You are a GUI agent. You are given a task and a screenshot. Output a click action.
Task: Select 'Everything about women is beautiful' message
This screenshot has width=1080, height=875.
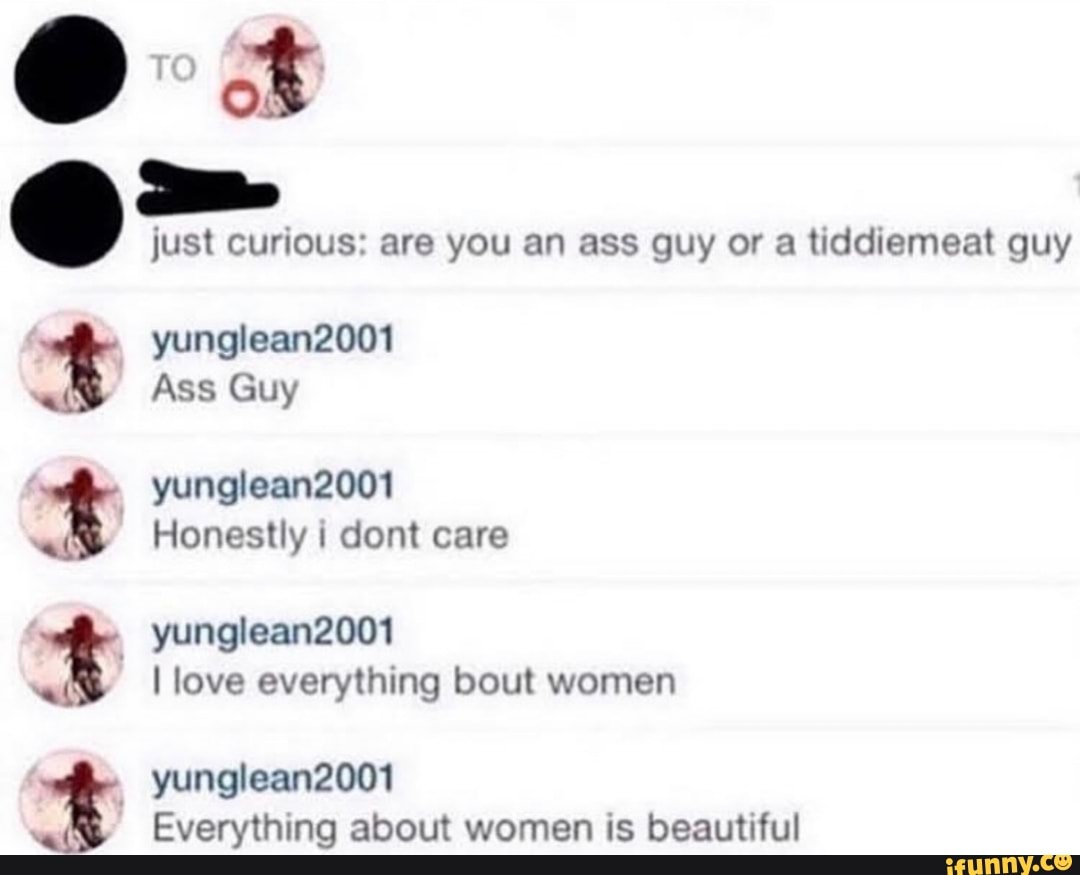coord(476,828)
